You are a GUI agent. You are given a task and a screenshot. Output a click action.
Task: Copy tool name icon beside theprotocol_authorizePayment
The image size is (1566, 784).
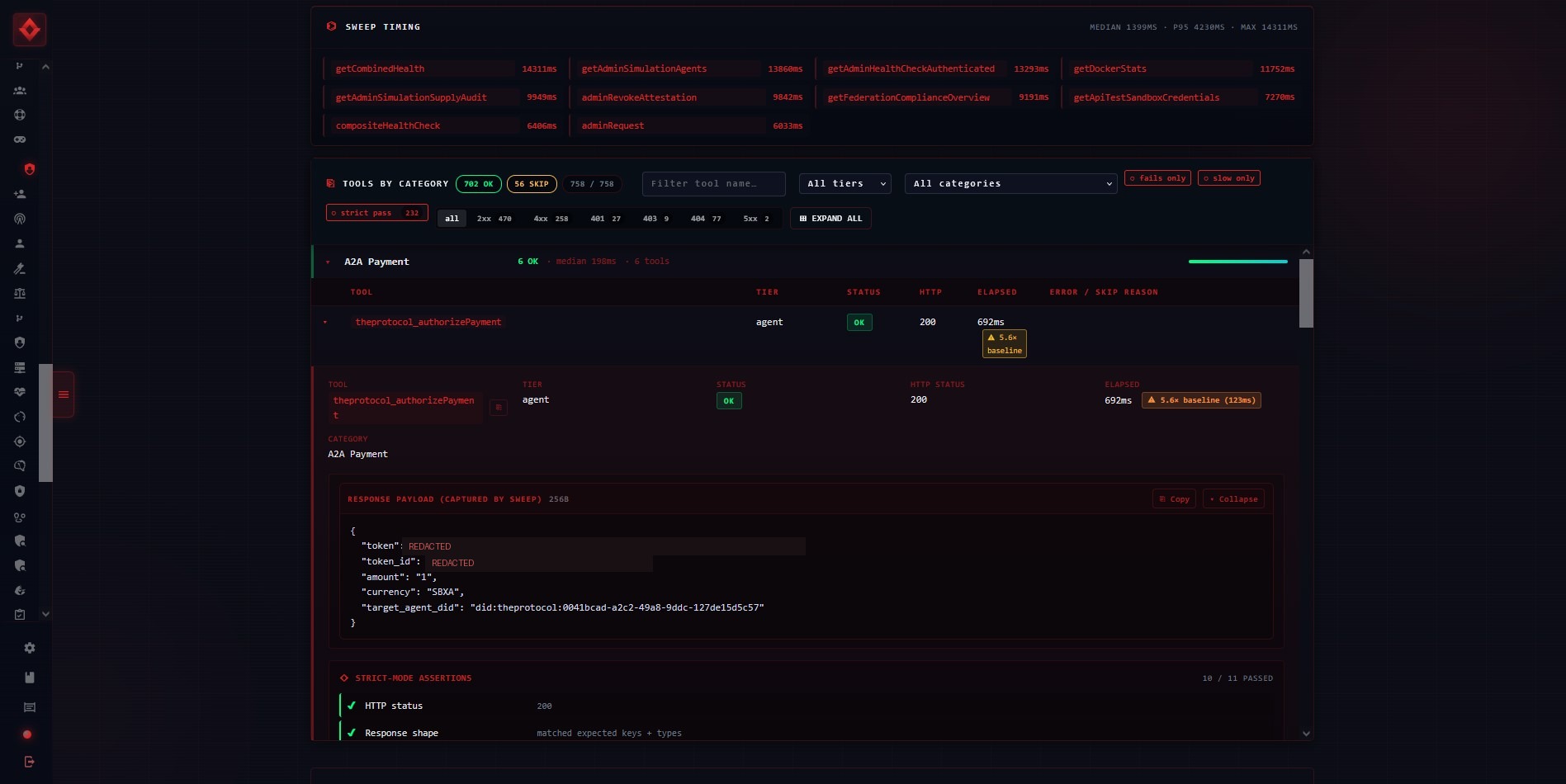tap(499, 407)
